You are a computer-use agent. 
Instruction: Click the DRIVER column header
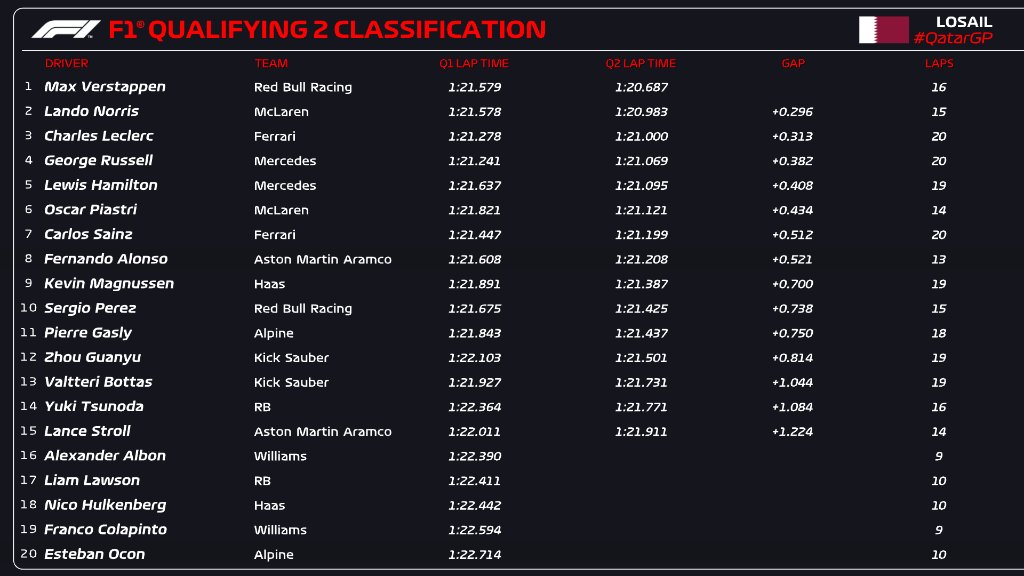[67, 63]
